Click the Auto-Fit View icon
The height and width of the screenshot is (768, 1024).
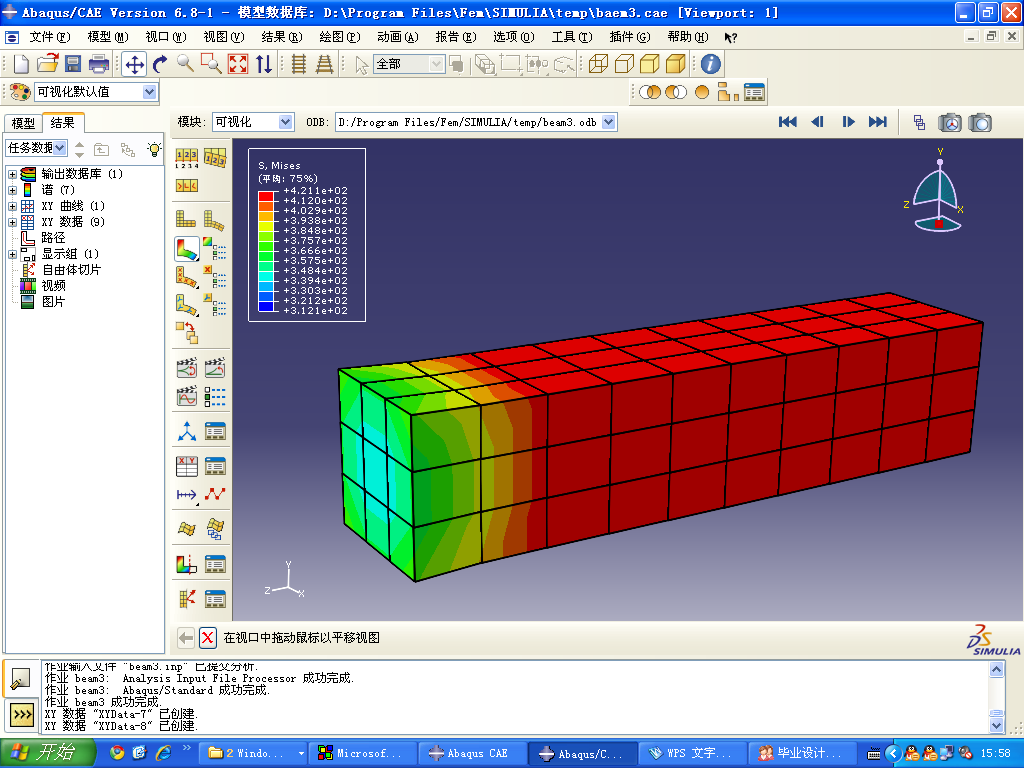pos(238,64)
